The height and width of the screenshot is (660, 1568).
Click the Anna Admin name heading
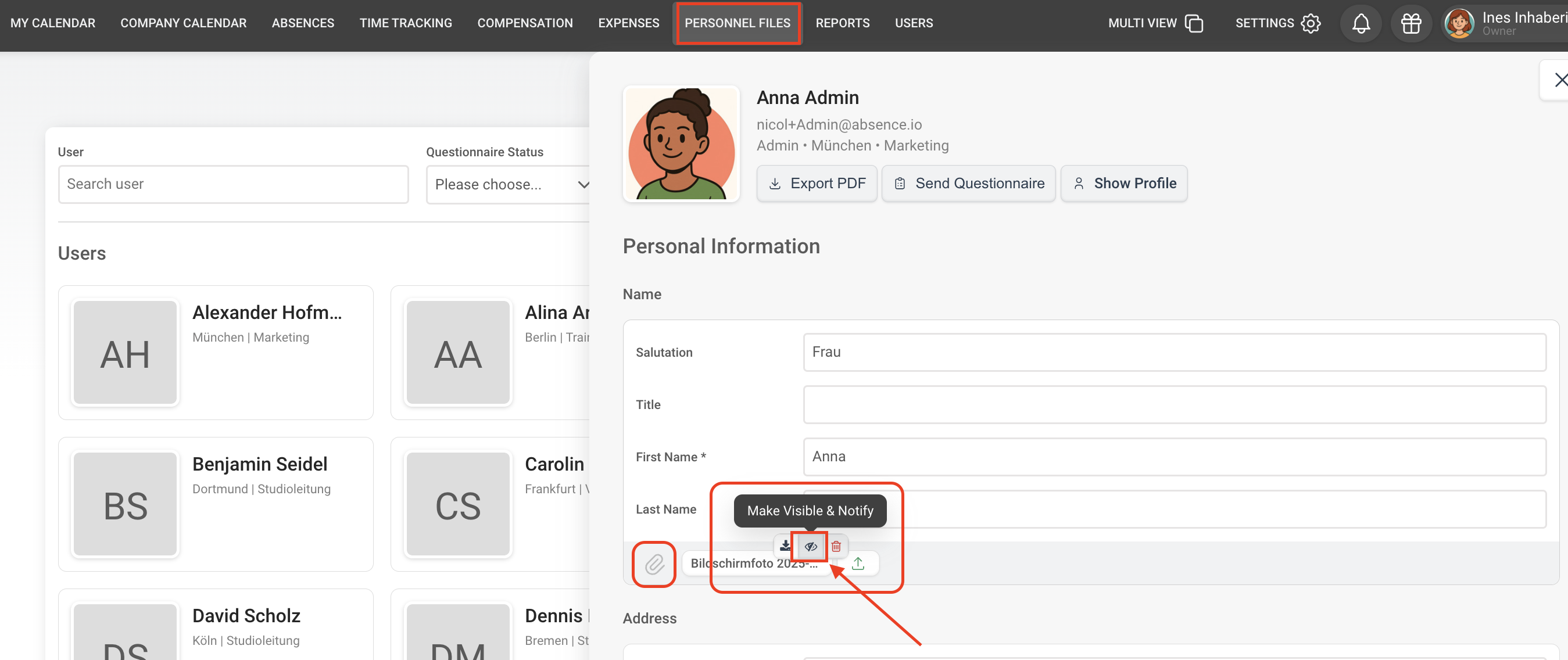(808, 98)
